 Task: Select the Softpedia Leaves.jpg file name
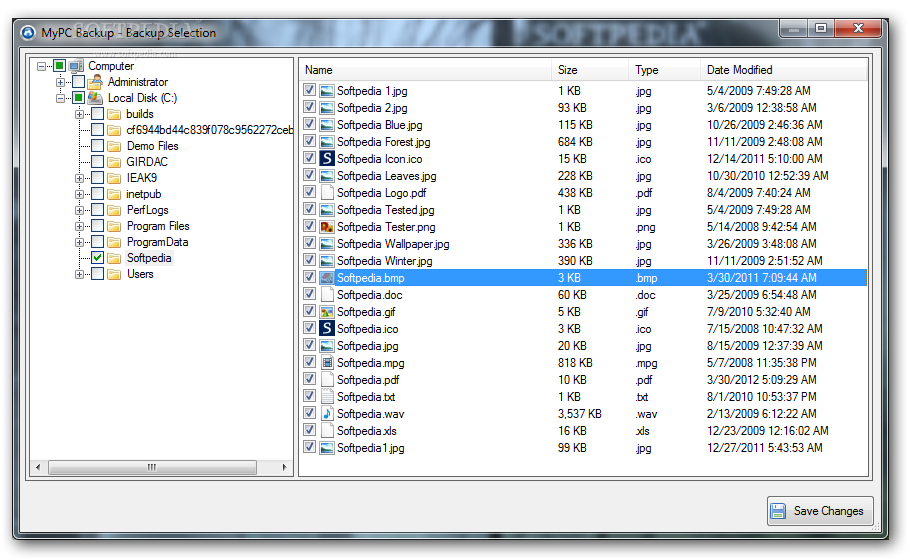click(387, 176)
